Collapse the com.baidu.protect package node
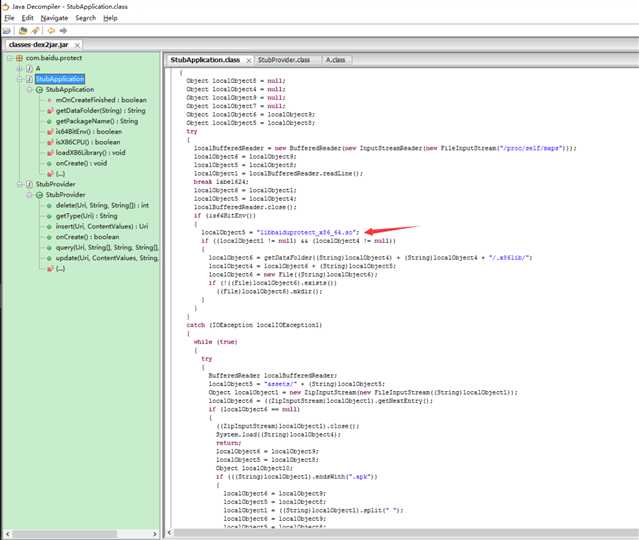 point(10,58)
